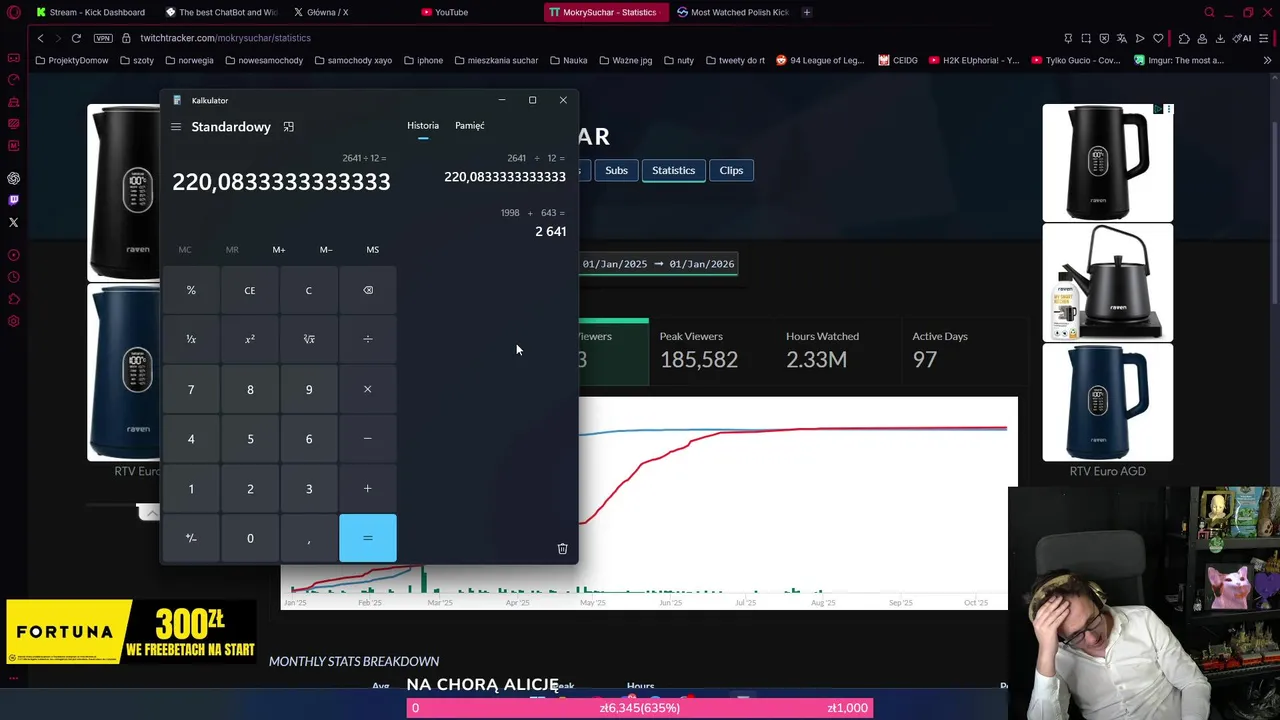The width and height of the screenshot is (1280, 720).
Task: Click digit 0 in Calculator
Action: point(250,538)
